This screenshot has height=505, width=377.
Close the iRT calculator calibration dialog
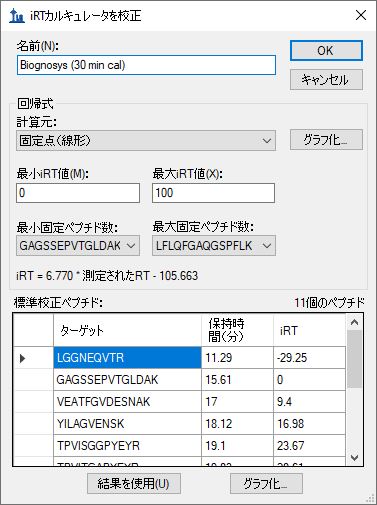361,15
